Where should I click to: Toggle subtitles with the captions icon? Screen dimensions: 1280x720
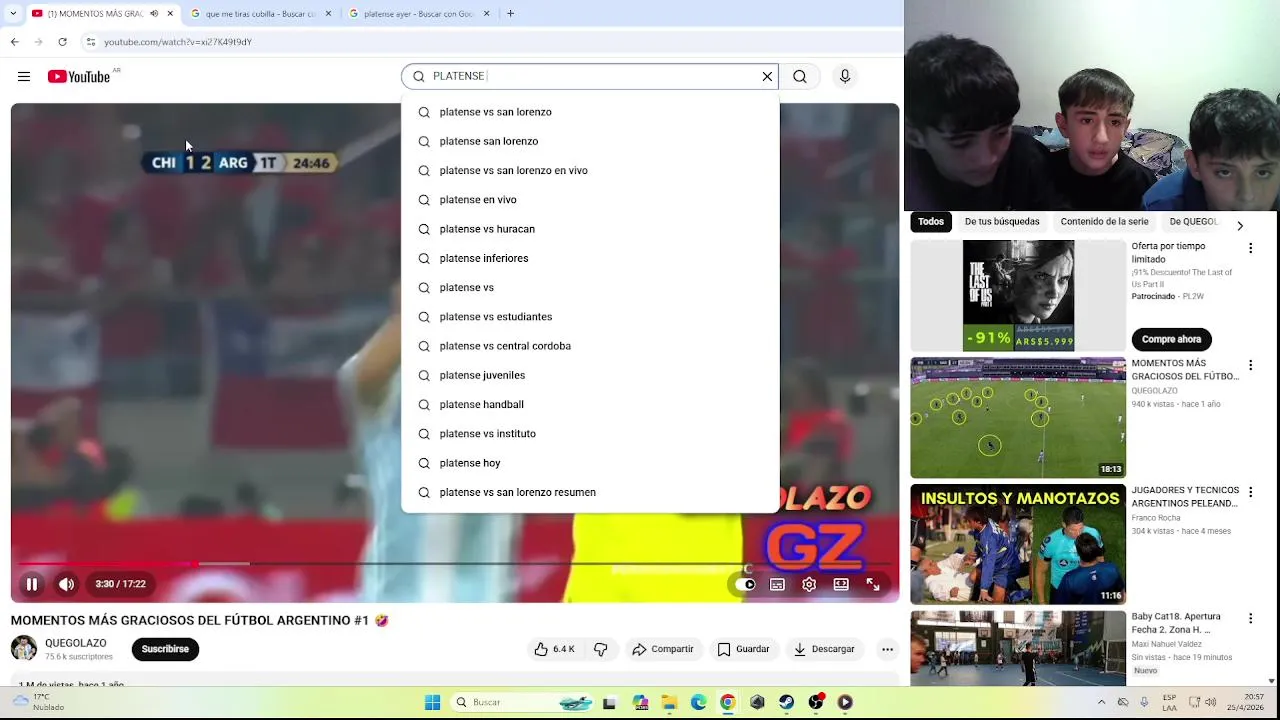pos(777,584)
